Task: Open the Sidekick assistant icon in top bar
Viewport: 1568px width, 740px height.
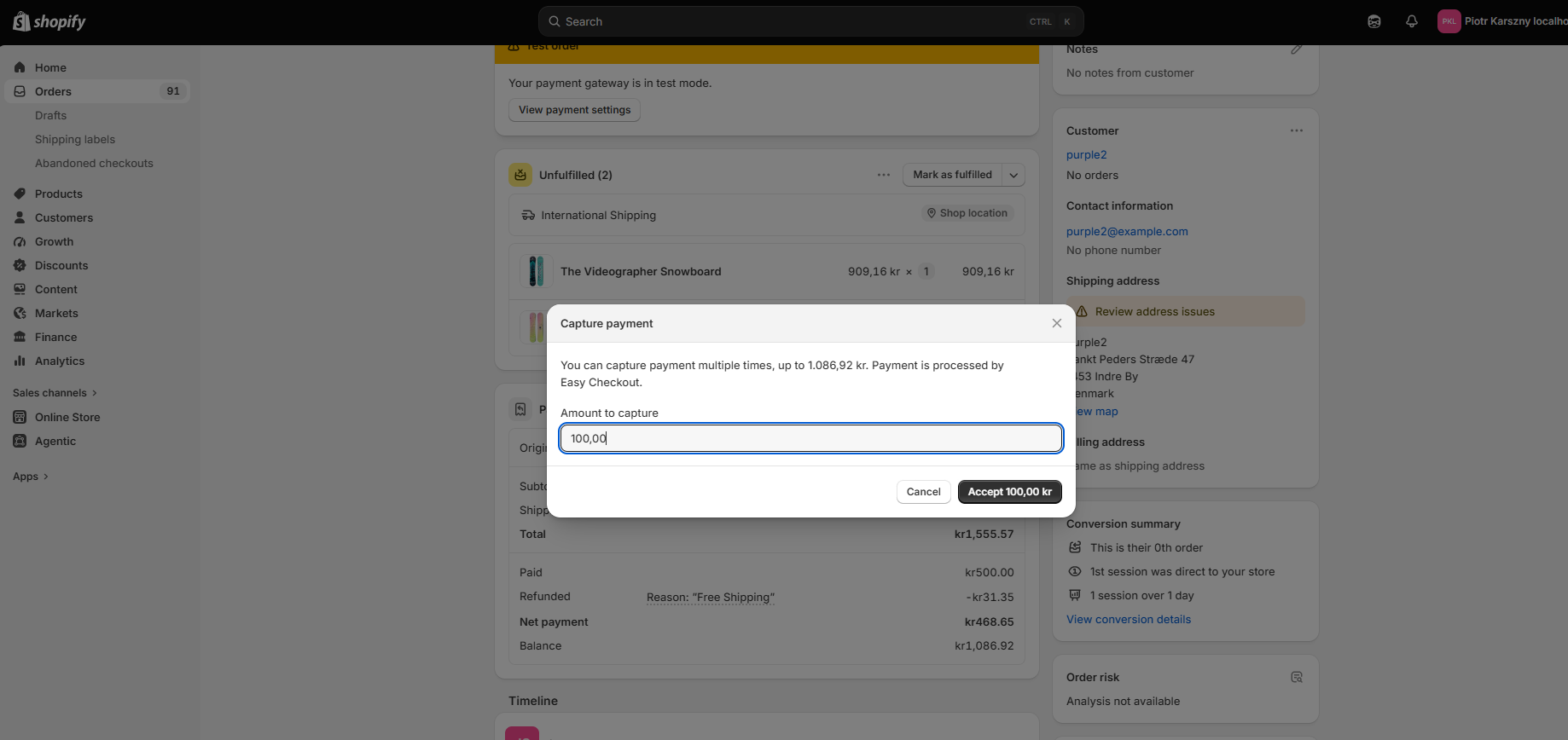Action: [1374, 21]
